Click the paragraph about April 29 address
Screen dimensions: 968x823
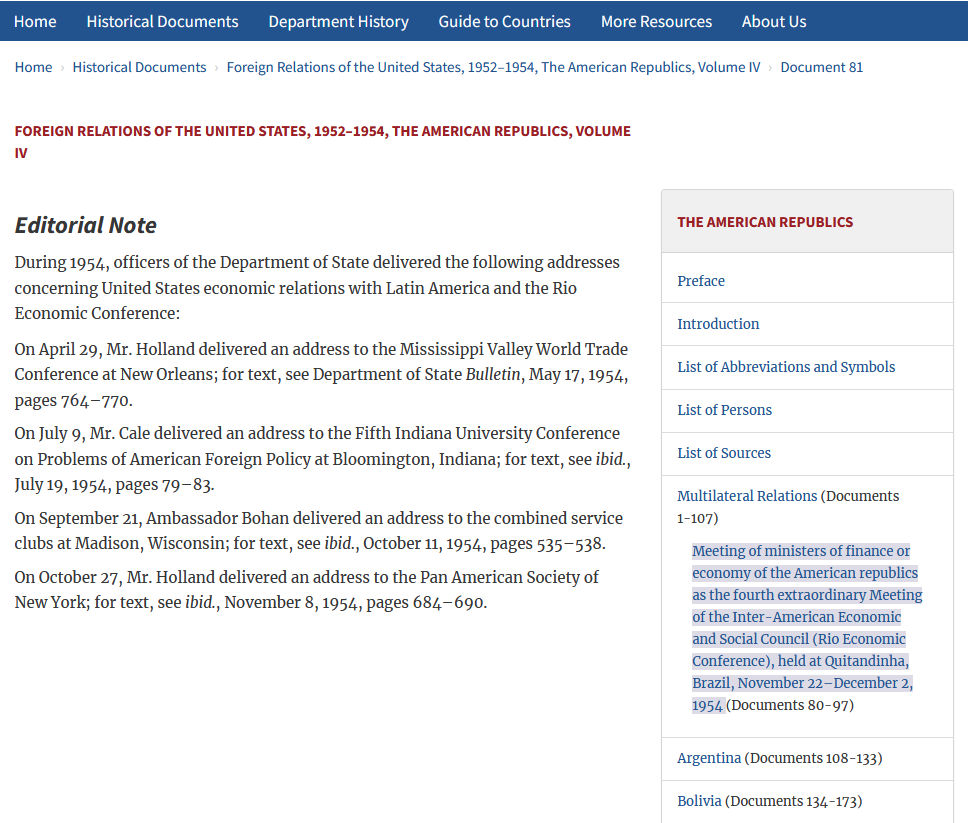pyautogui.click(x=322, y=375)
